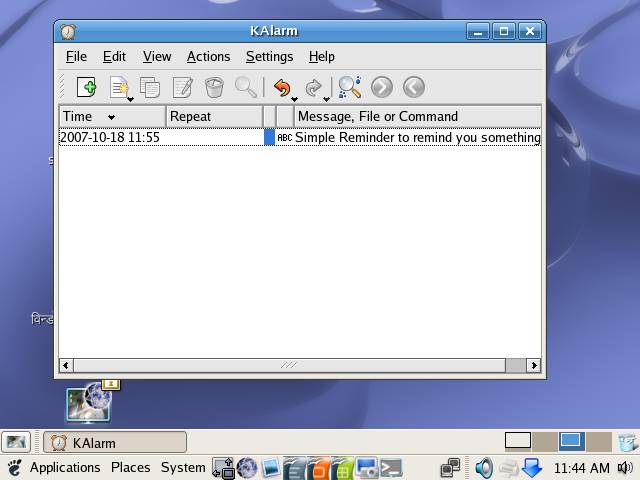Click the KAlarm taskbar window button
The width and height of the screenshot is (640, 480).
coord(114,442)
